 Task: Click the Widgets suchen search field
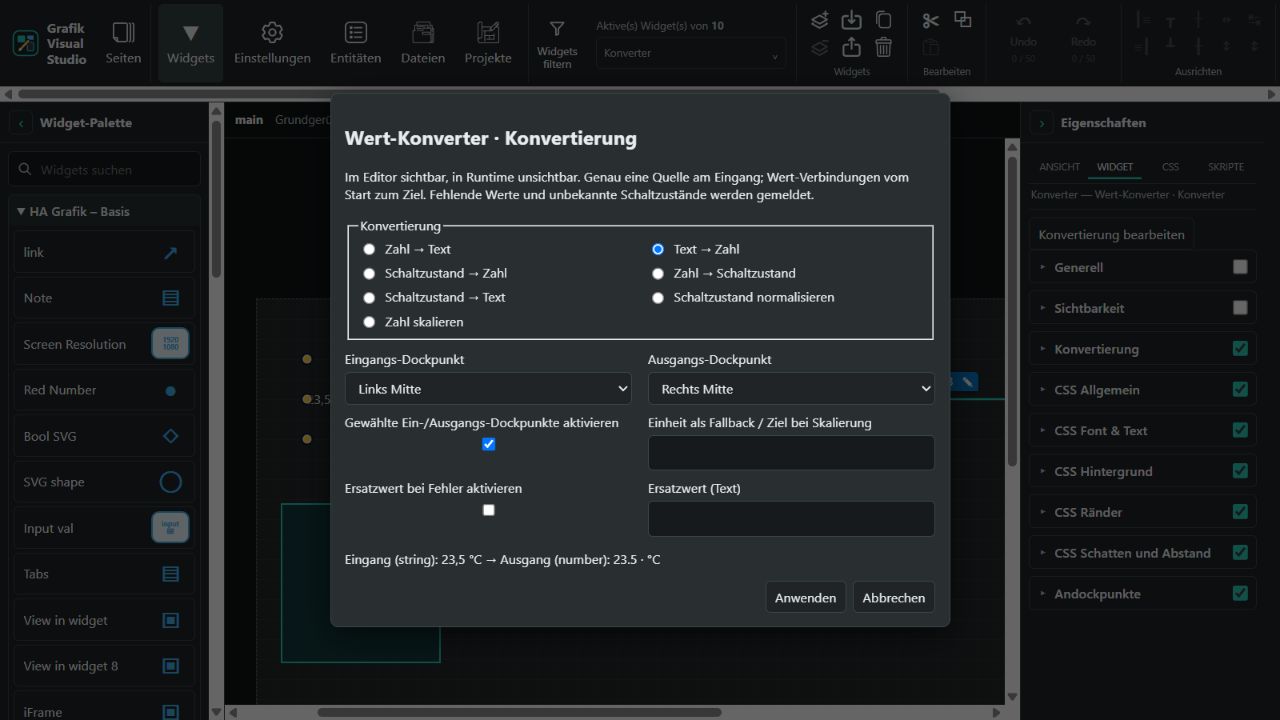[105, 170]
